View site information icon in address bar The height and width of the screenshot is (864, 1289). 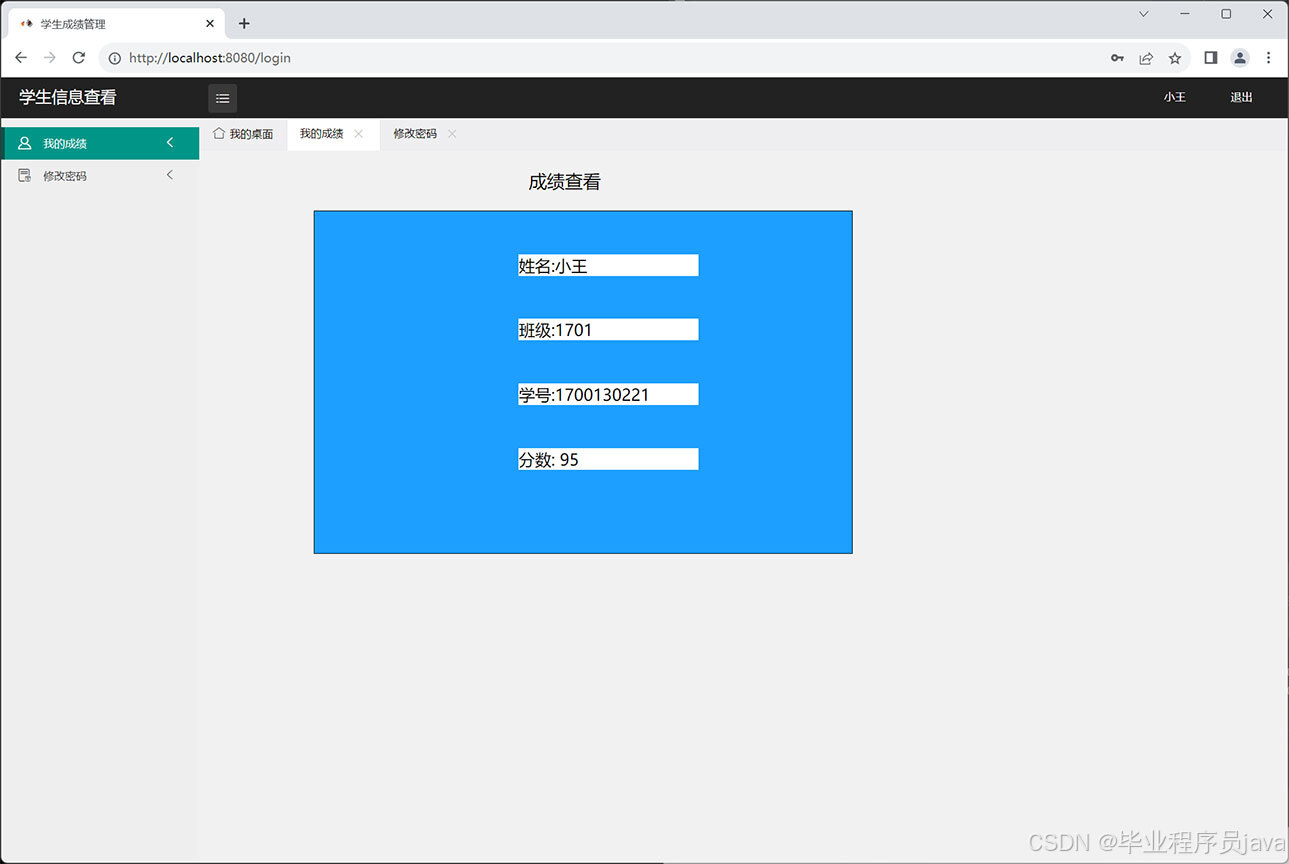coord(115,58)
